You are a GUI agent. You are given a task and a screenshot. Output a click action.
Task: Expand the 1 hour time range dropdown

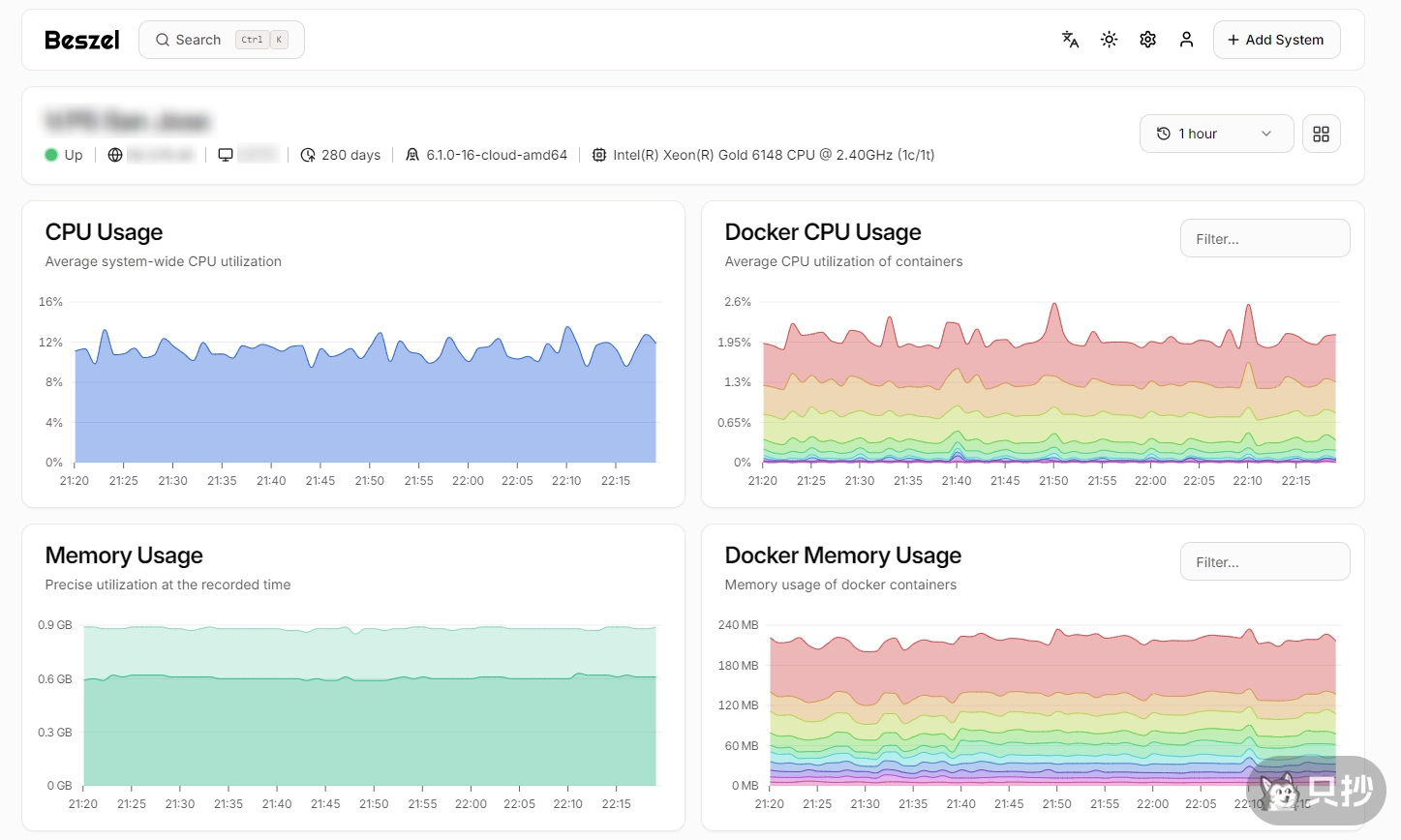[1216, 134]
